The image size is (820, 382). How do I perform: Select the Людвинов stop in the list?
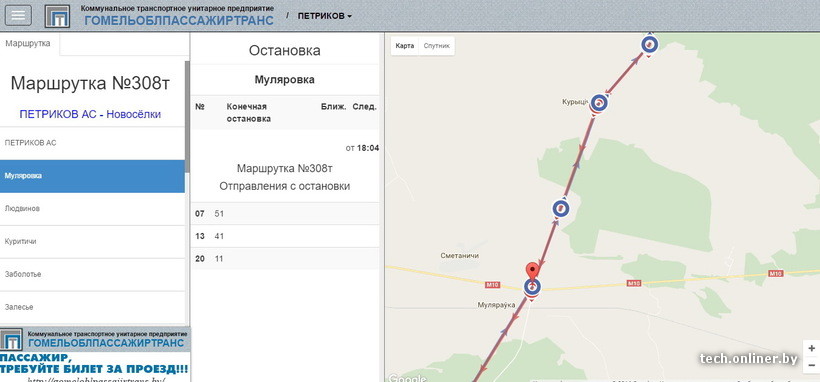tap(93, 209)
